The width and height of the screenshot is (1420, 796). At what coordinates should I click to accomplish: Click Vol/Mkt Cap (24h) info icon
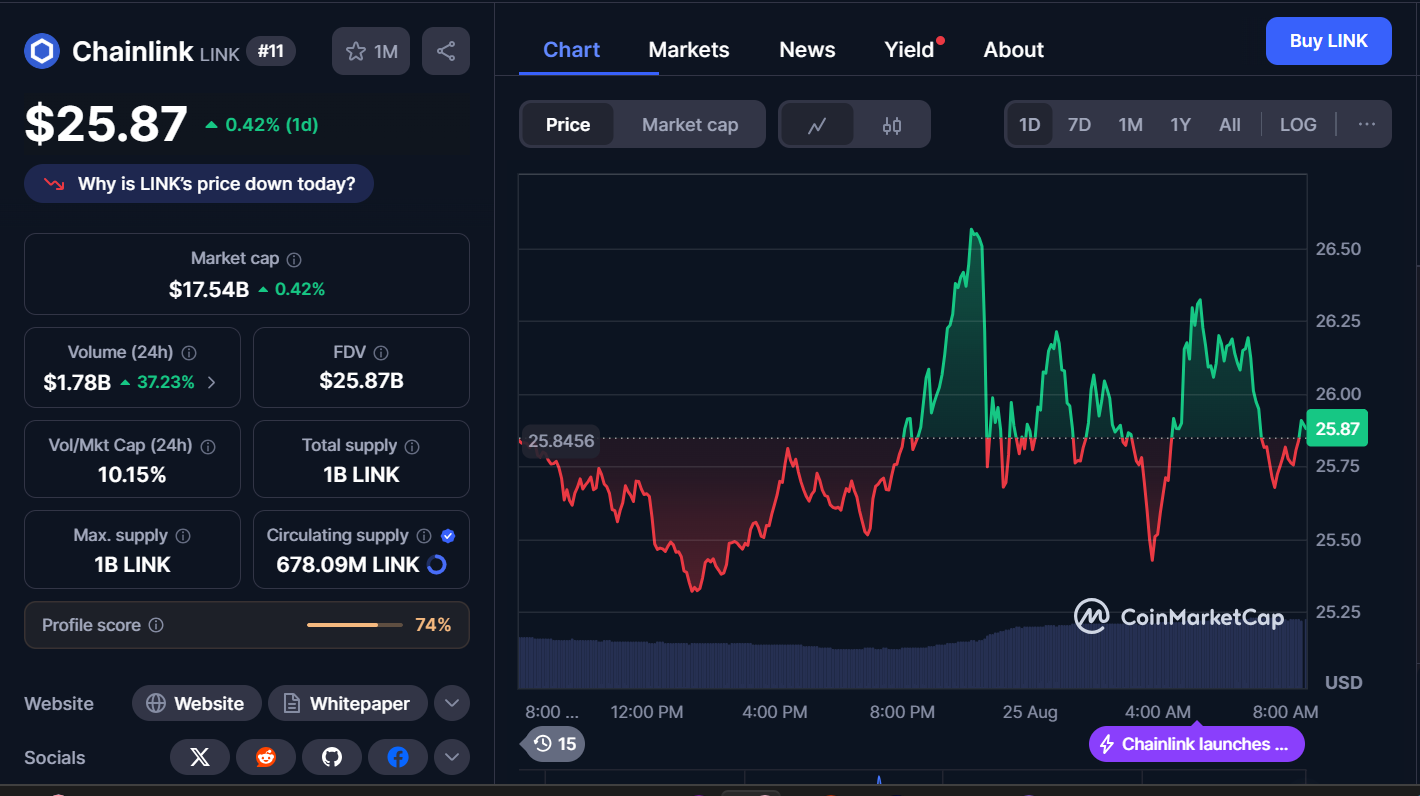pos(208,446)
